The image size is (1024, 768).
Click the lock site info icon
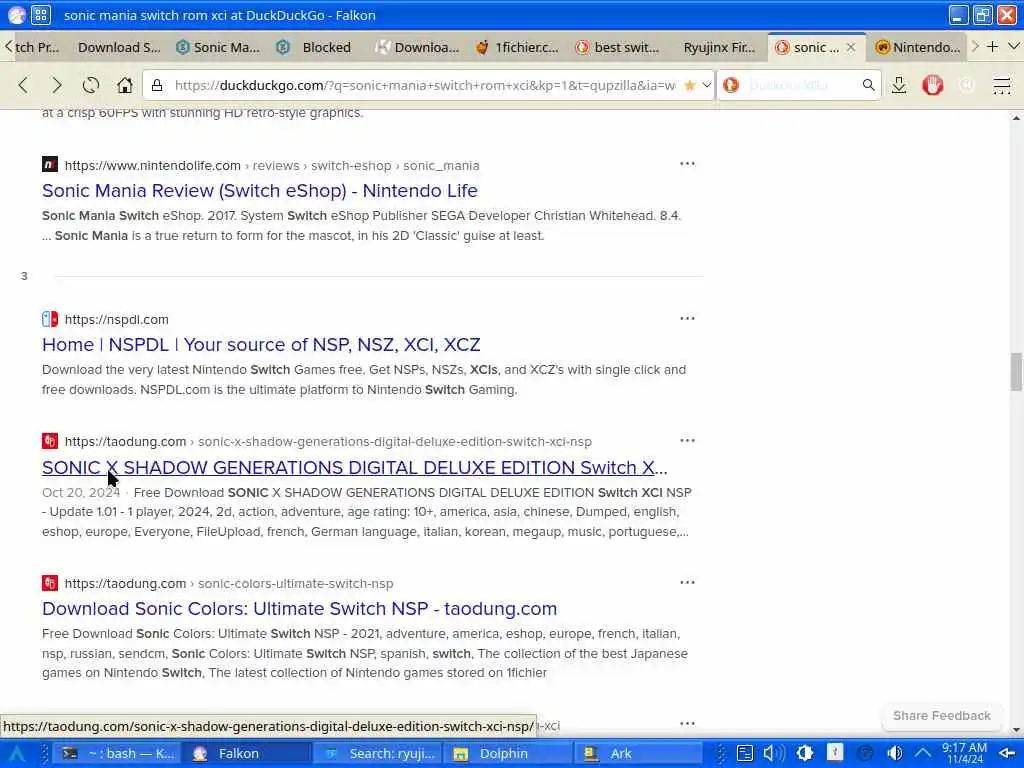tap(157, 85)
